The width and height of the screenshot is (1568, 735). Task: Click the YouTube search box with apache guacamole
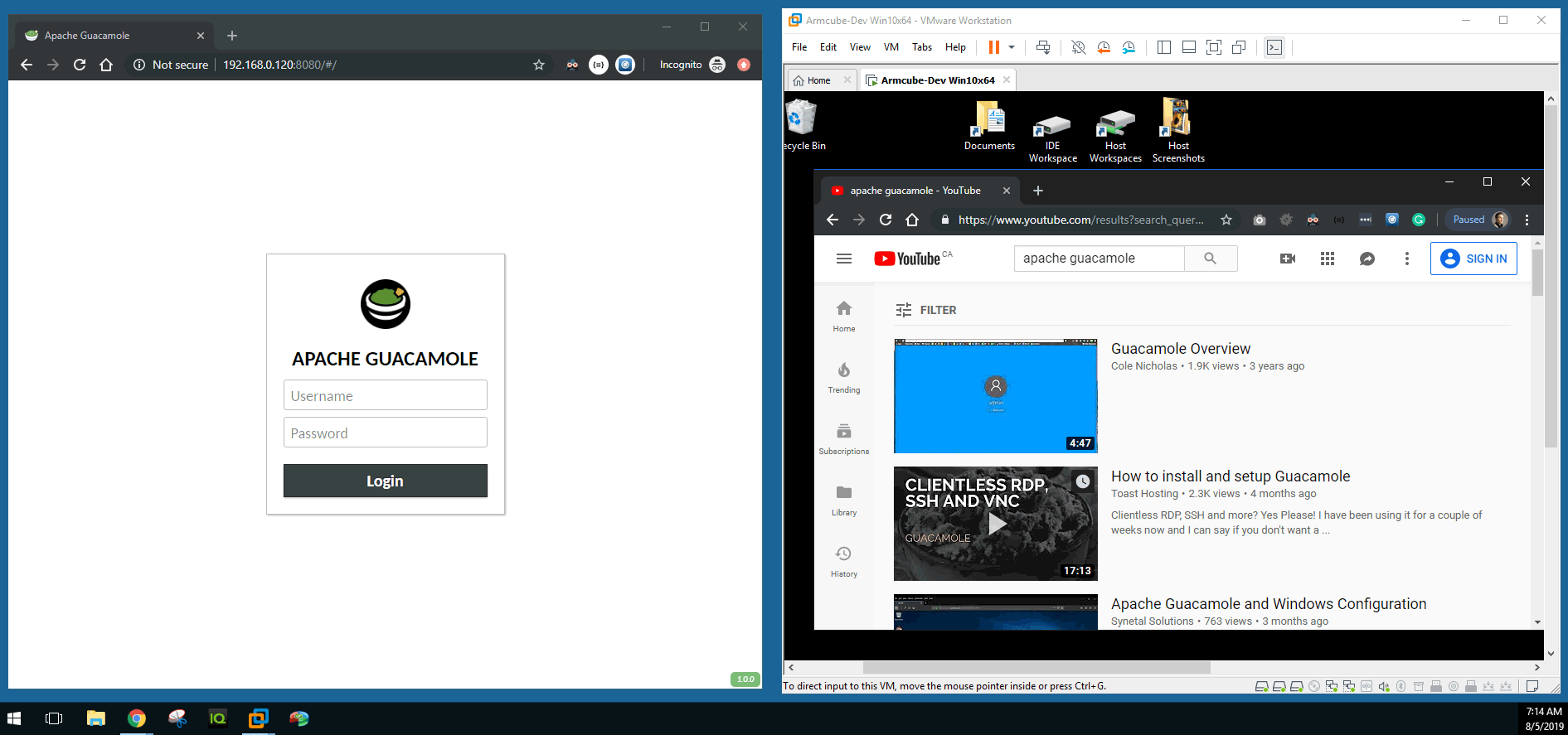coord(1099,259)
